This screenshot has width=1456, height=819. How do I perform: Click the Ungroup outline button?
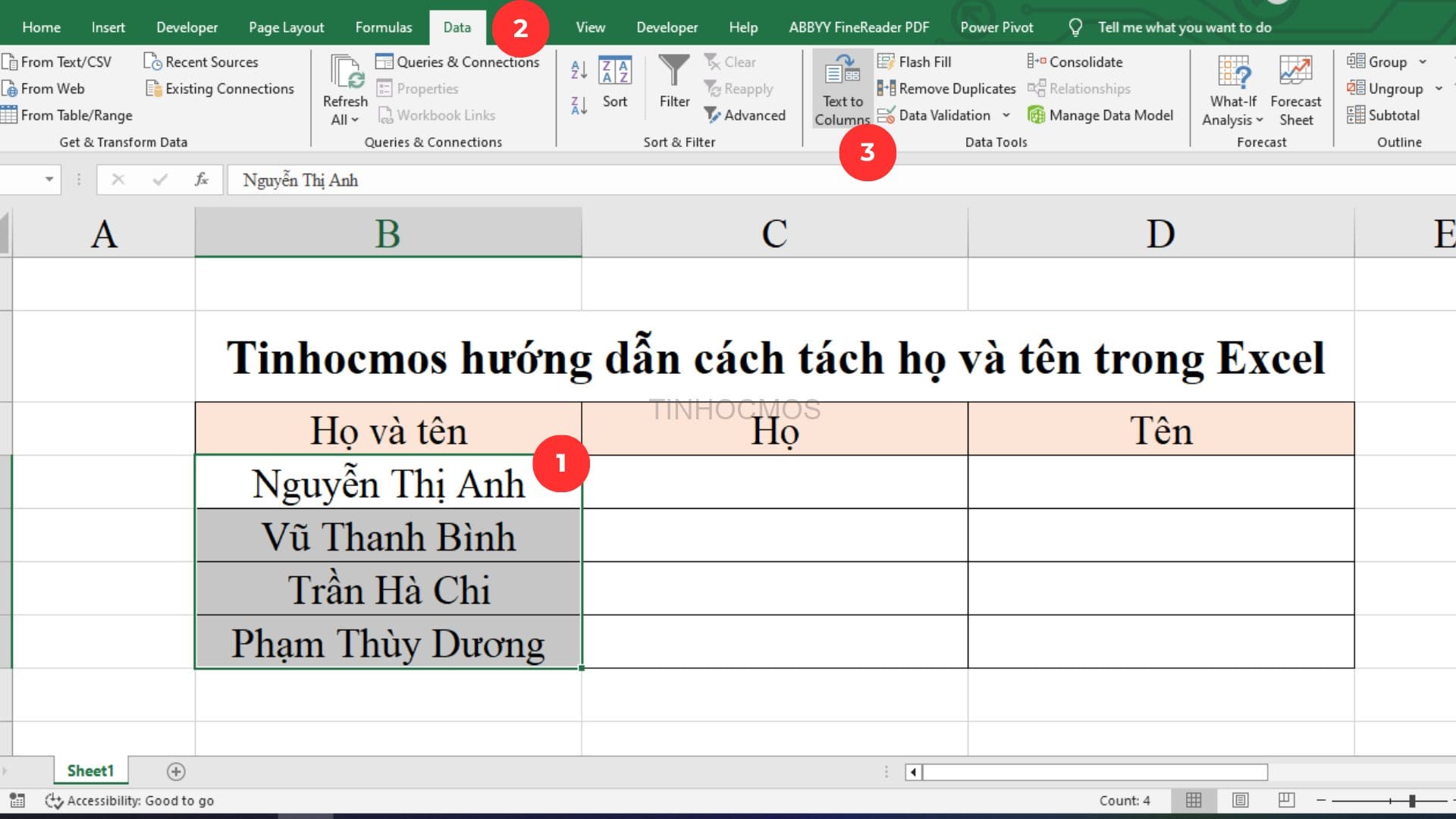[x=1385, y=89]
